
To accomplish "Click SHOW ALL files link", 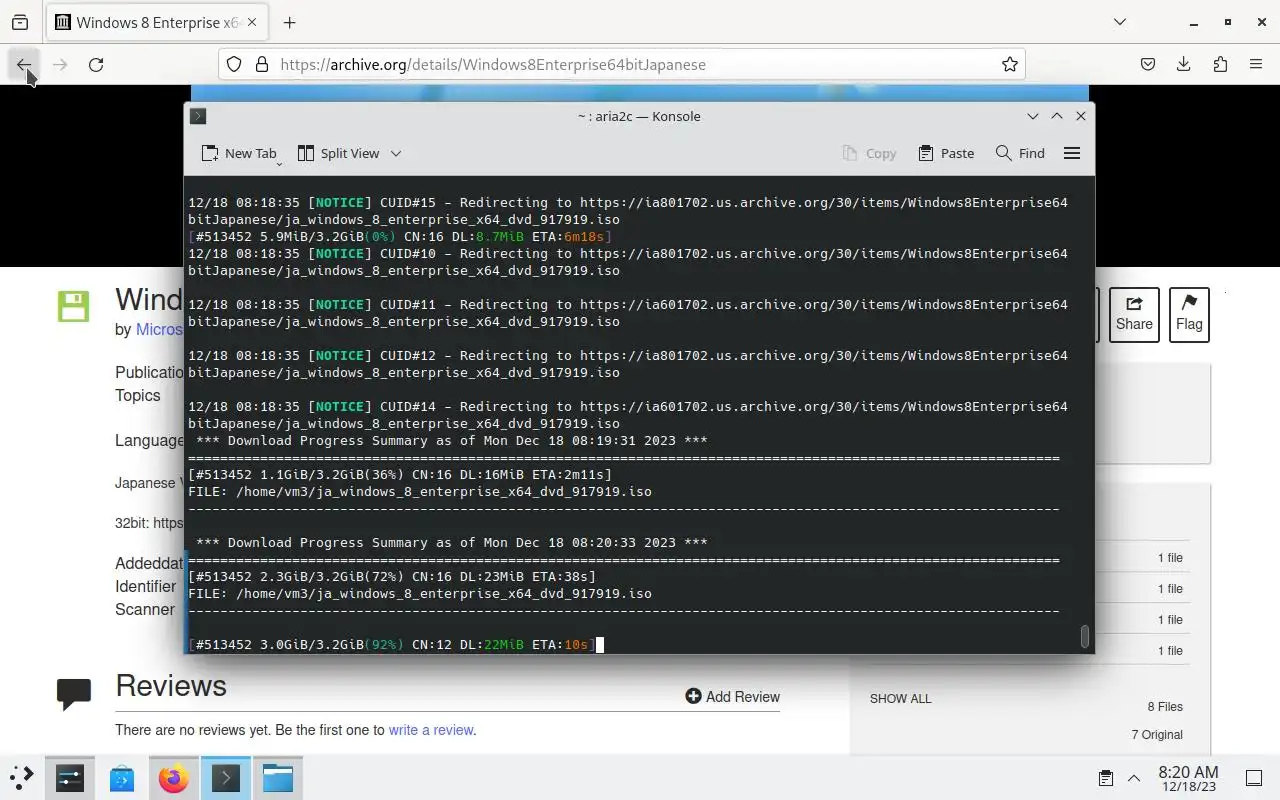I will pyautogui.click(x=900, y=699).
